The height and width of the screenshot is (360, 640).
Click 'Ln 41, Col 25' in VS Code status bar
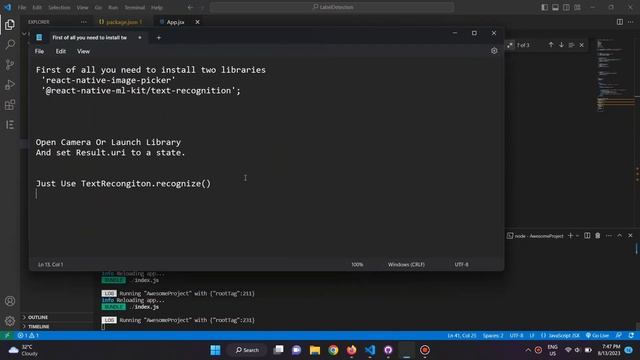[x=462, y=336]
